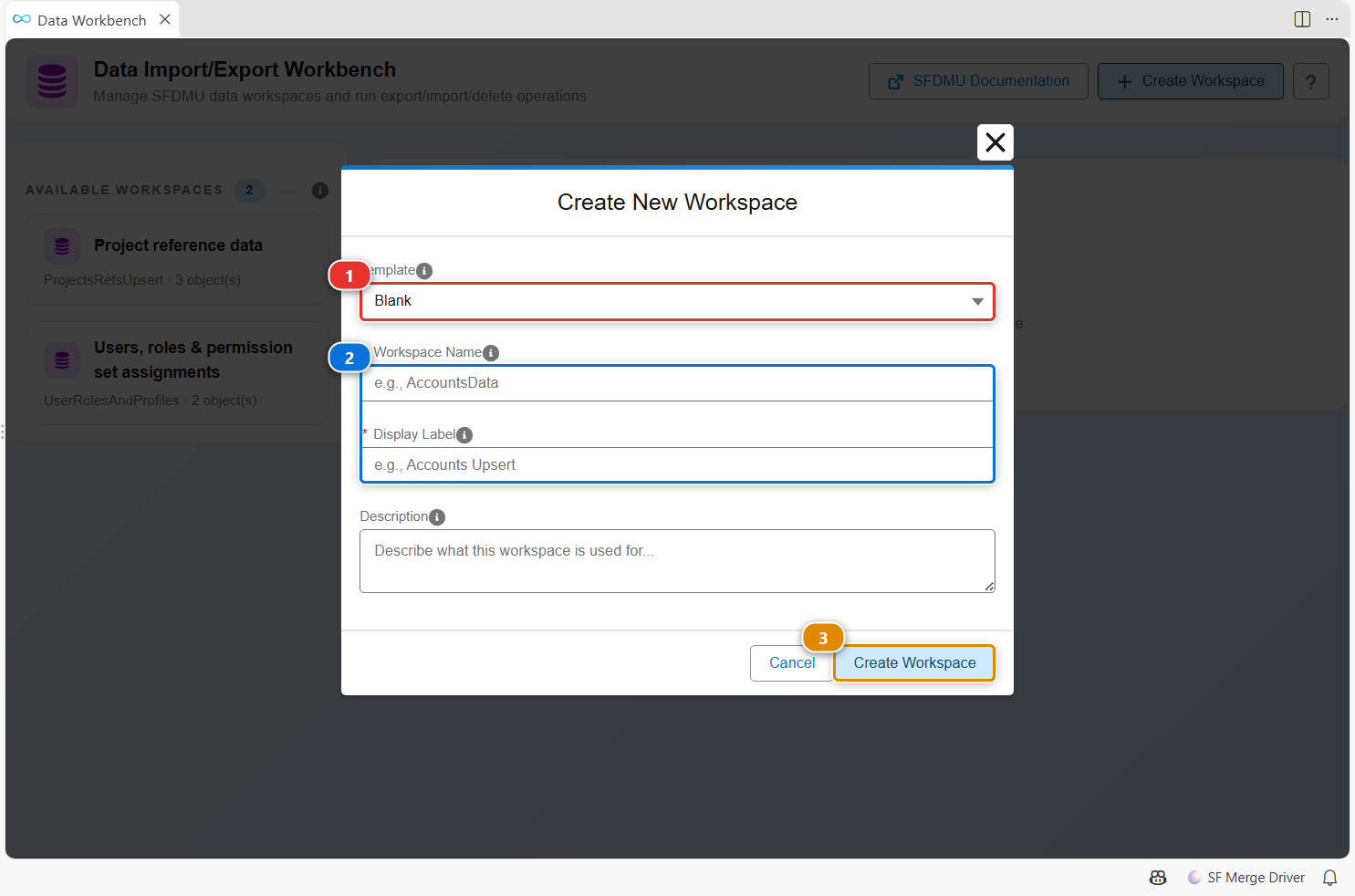Switch to the Data Workbench tab
Screen dimensions: 1355x896
[91, 20]
